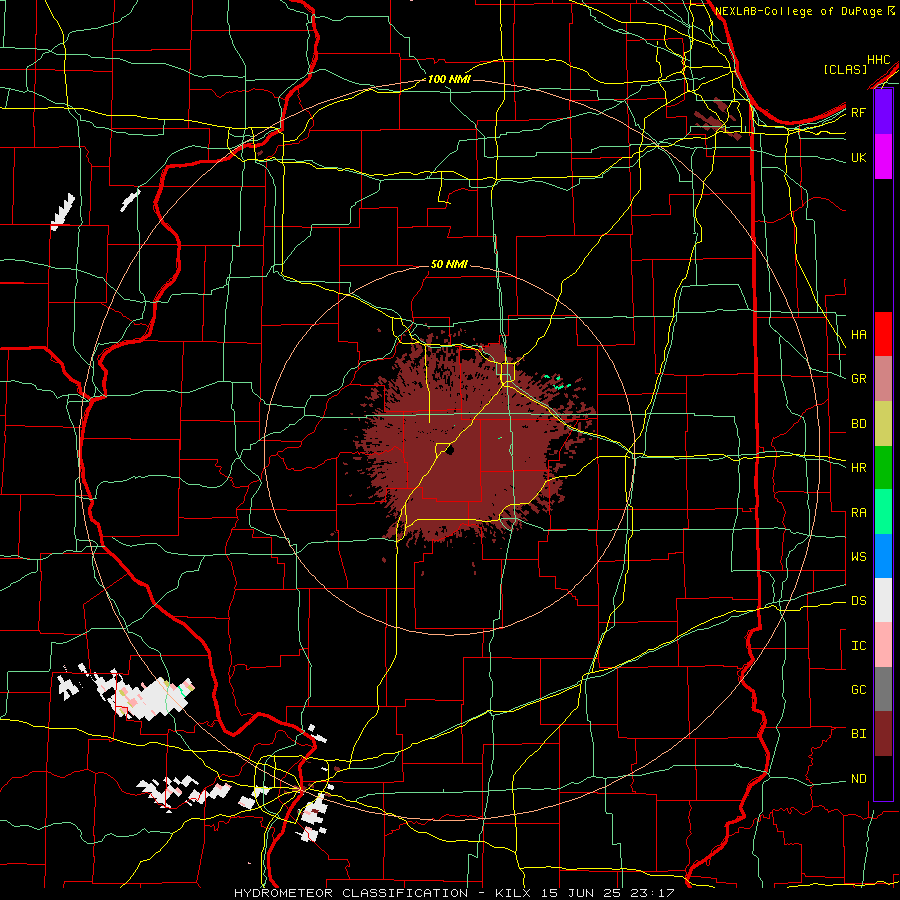
Task: Select the DS white legend swatch
Action: 883,600
